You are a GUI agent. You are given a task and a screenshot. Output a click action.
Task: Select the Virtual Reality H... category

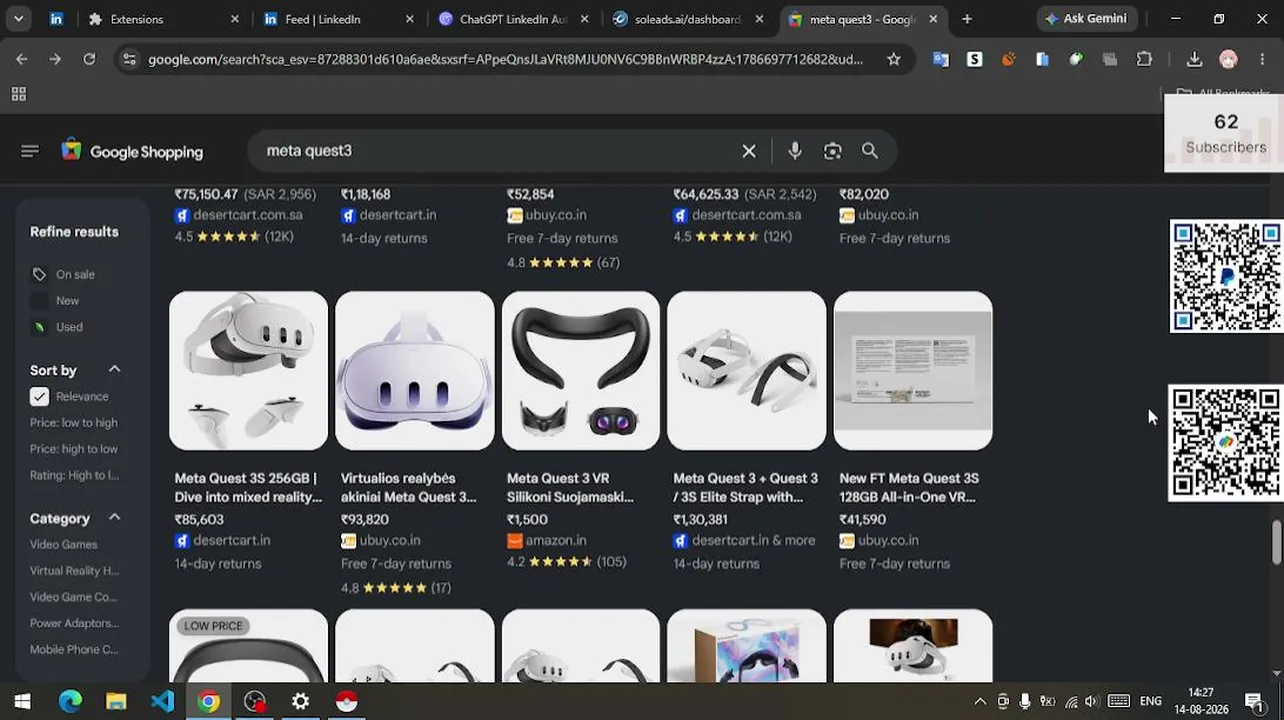74,571
